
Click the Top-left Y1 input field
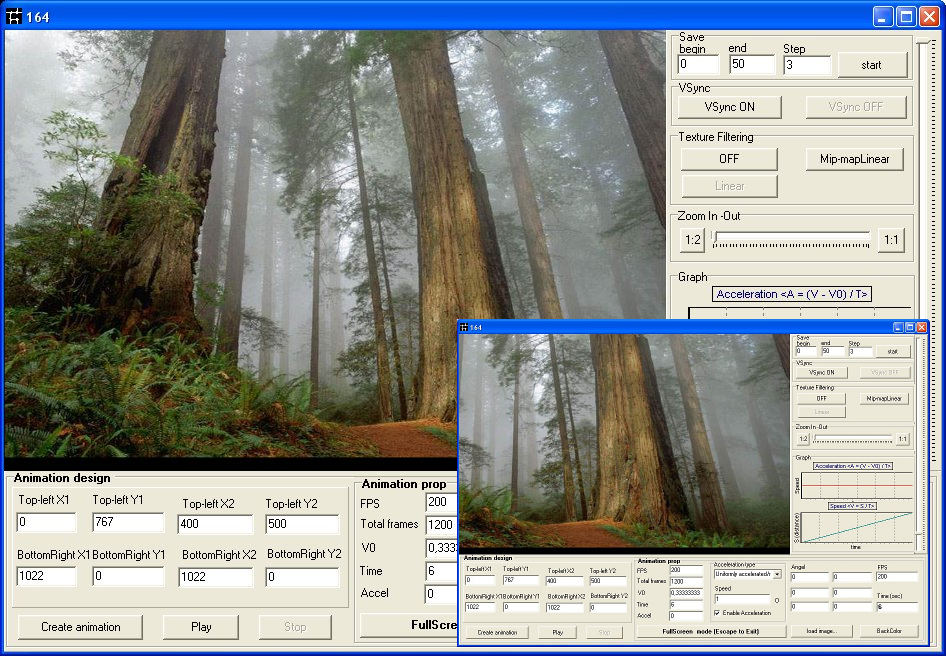click(x=128, y=522)
